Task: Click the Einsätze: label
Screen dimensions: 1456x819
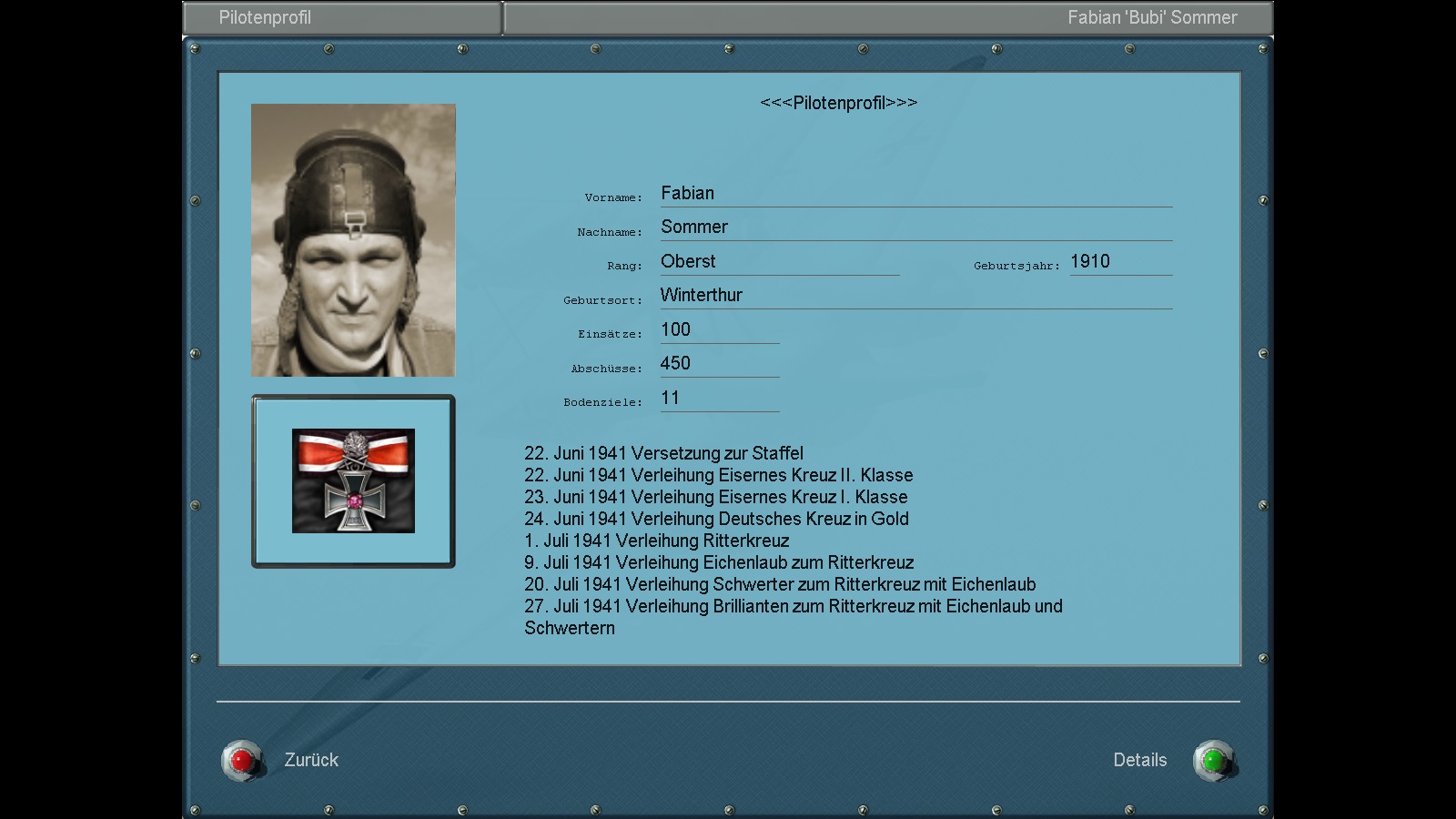Action: [610, 334]
